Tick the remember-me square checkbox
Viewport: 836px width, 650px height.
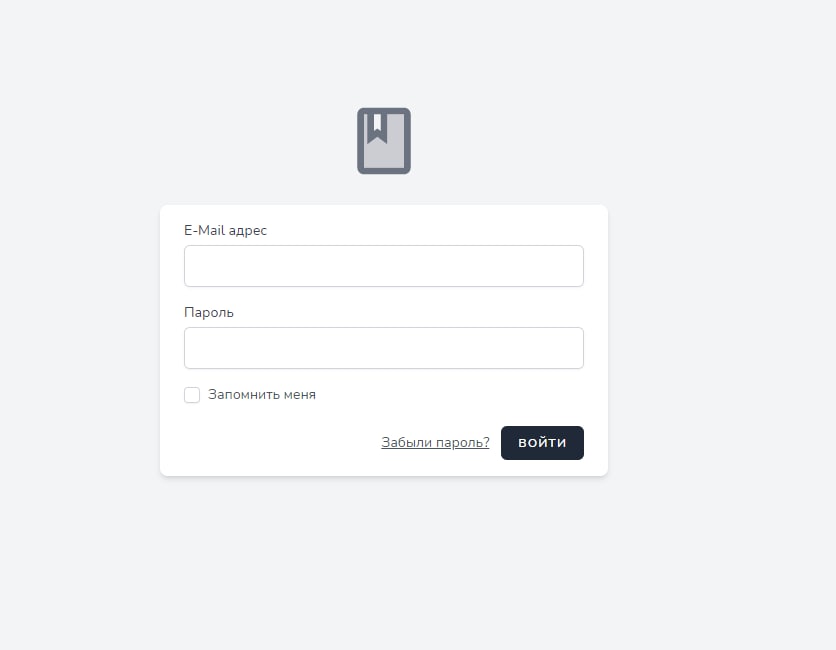pos(192,395)
